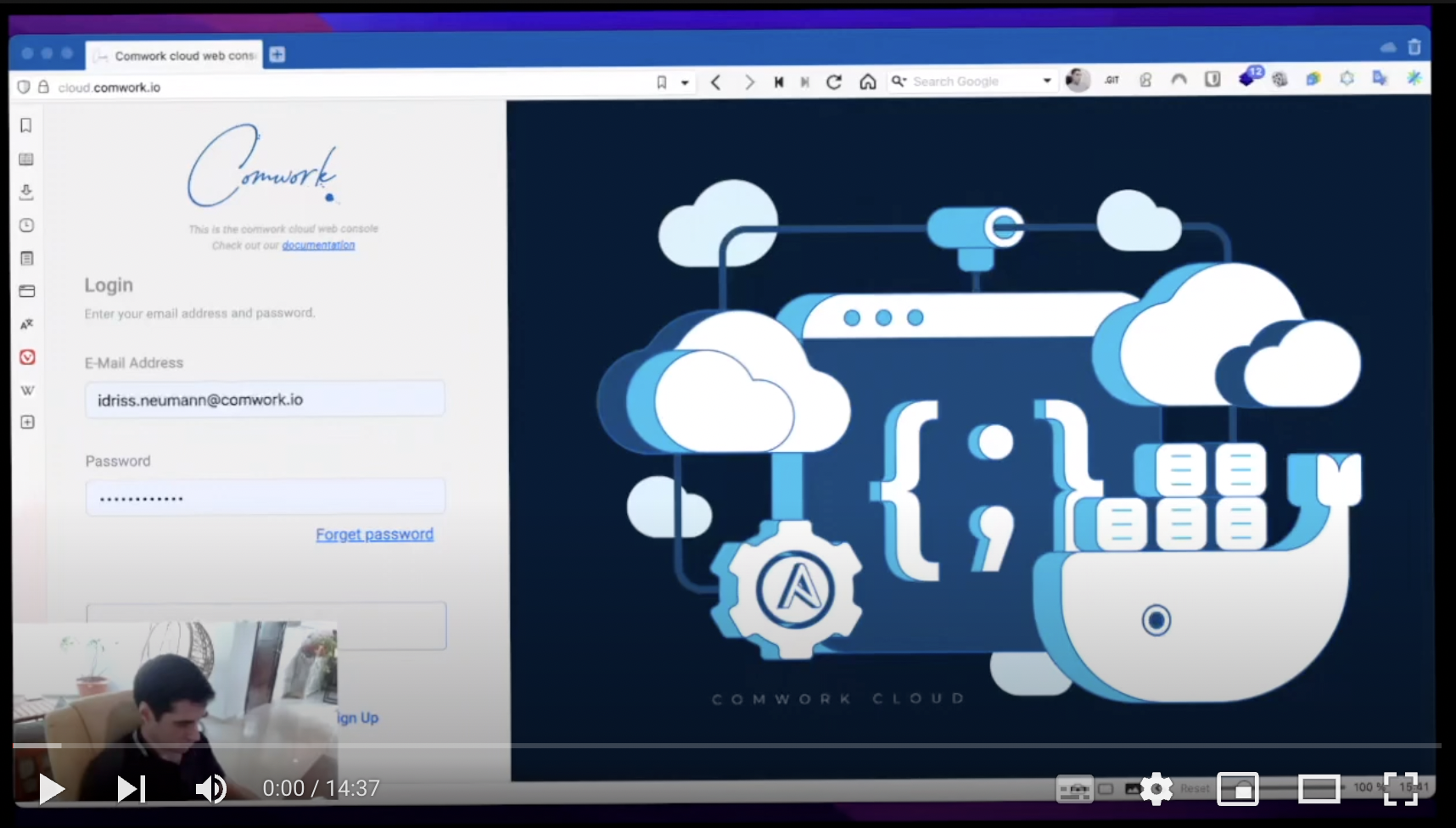Click the cloud.comwork.io address field
Screen dimensions: 1456x828
[348, 87]
